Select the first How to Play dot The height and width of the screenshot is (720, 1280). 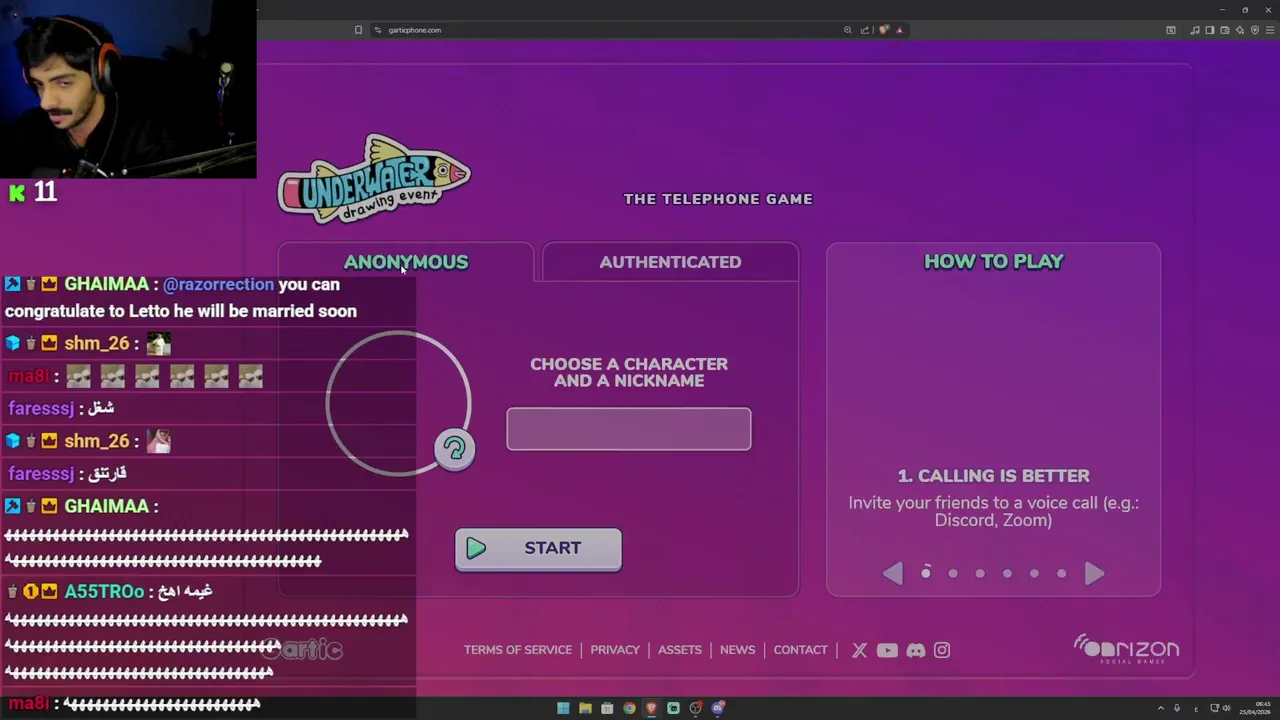pyautogui.click(x=926, y=573)
